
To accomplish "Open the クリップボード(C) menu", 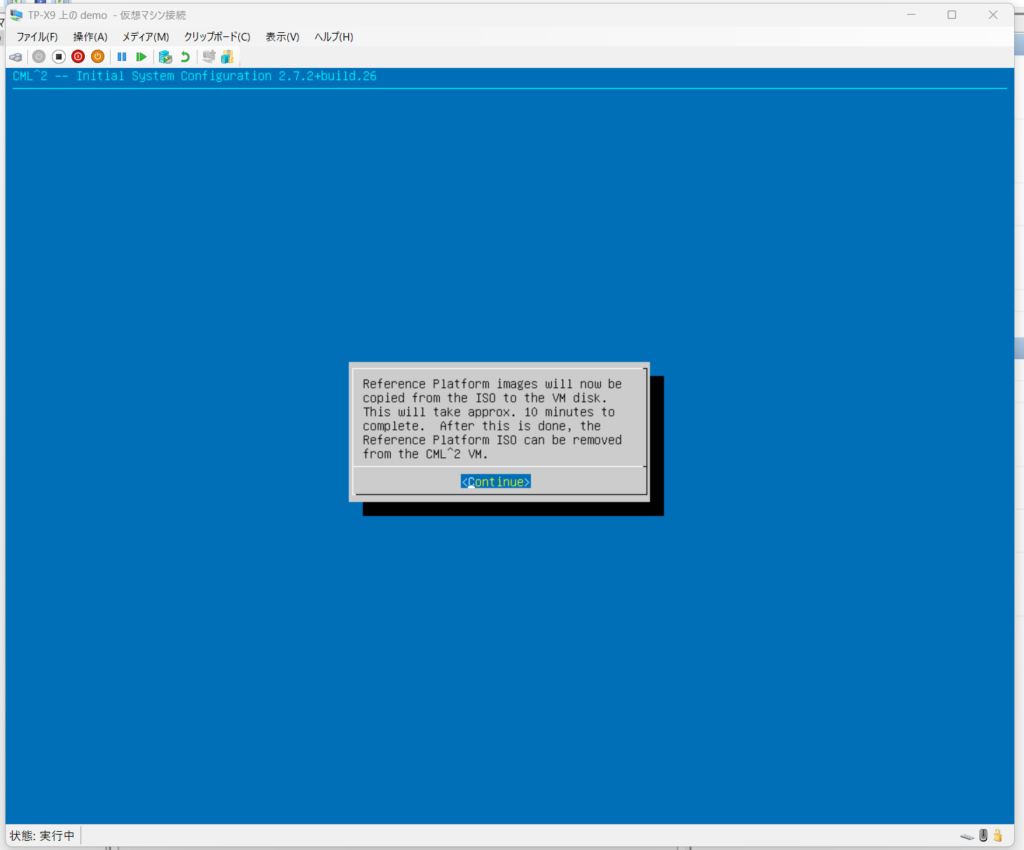I will (x=217, y=37).
